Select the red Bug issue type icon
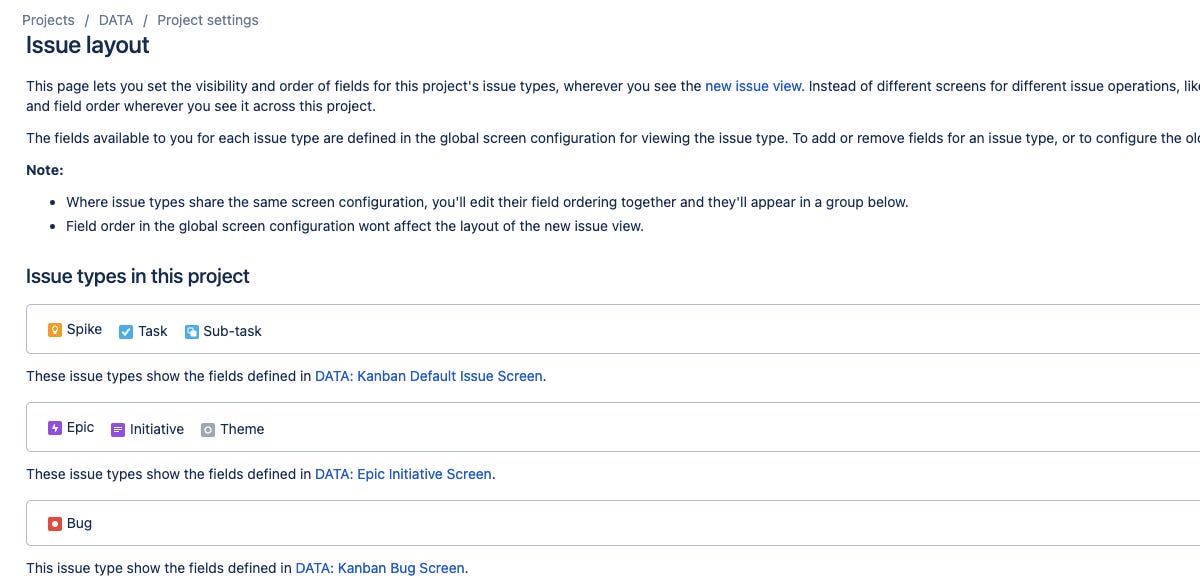This screenshot has width=1200, height=587. click(53, 522)
